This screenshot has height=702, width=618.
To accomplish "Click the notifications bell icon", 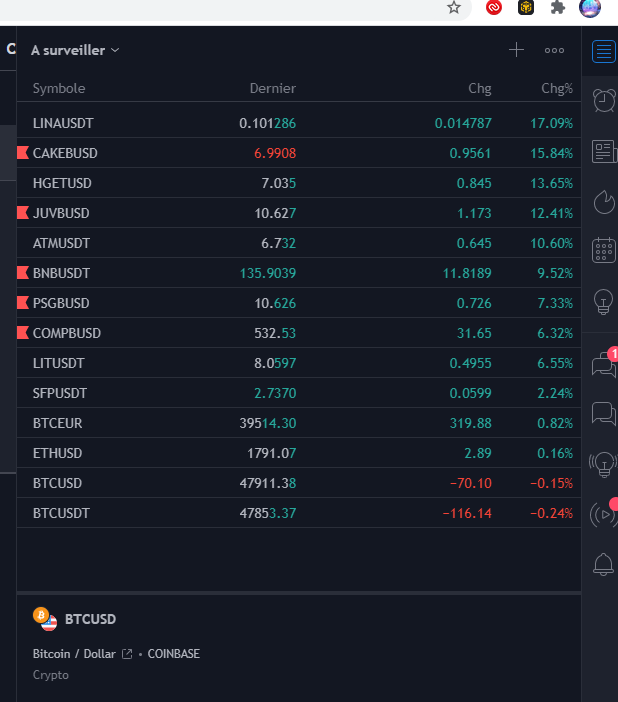I will point(604,565).
